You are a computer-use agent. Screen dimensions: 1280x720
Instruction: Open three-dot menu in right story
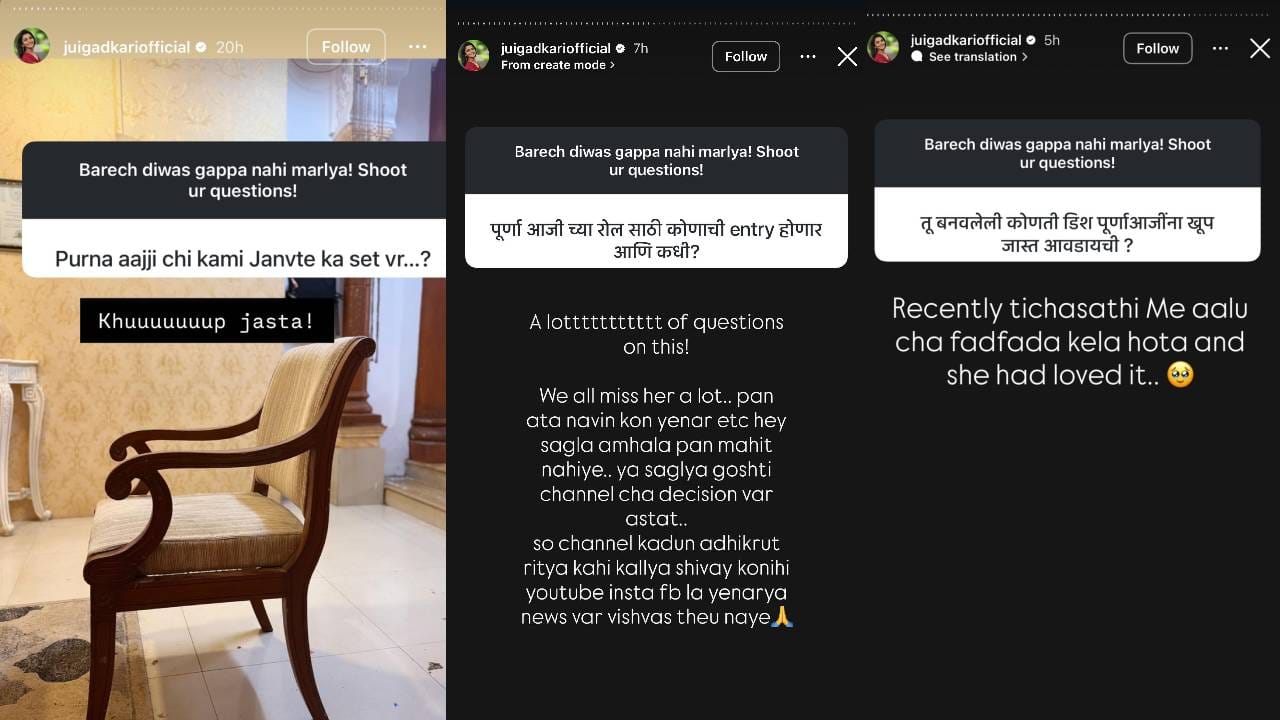1220,48
